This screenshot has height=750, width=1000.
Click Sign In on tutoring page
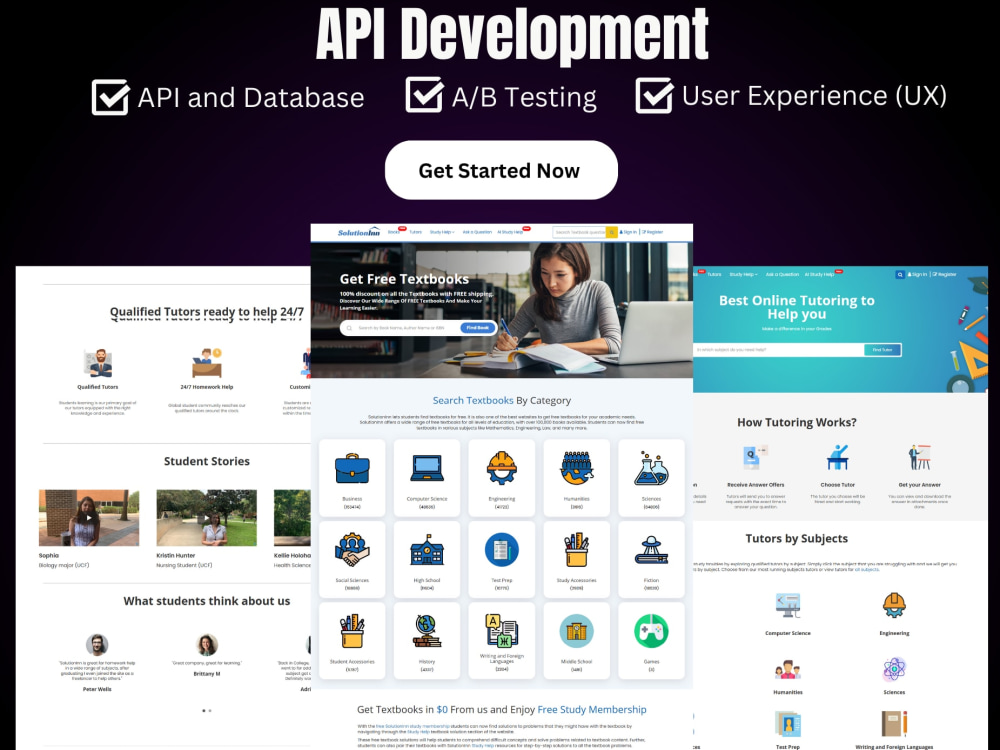(917, 274)
